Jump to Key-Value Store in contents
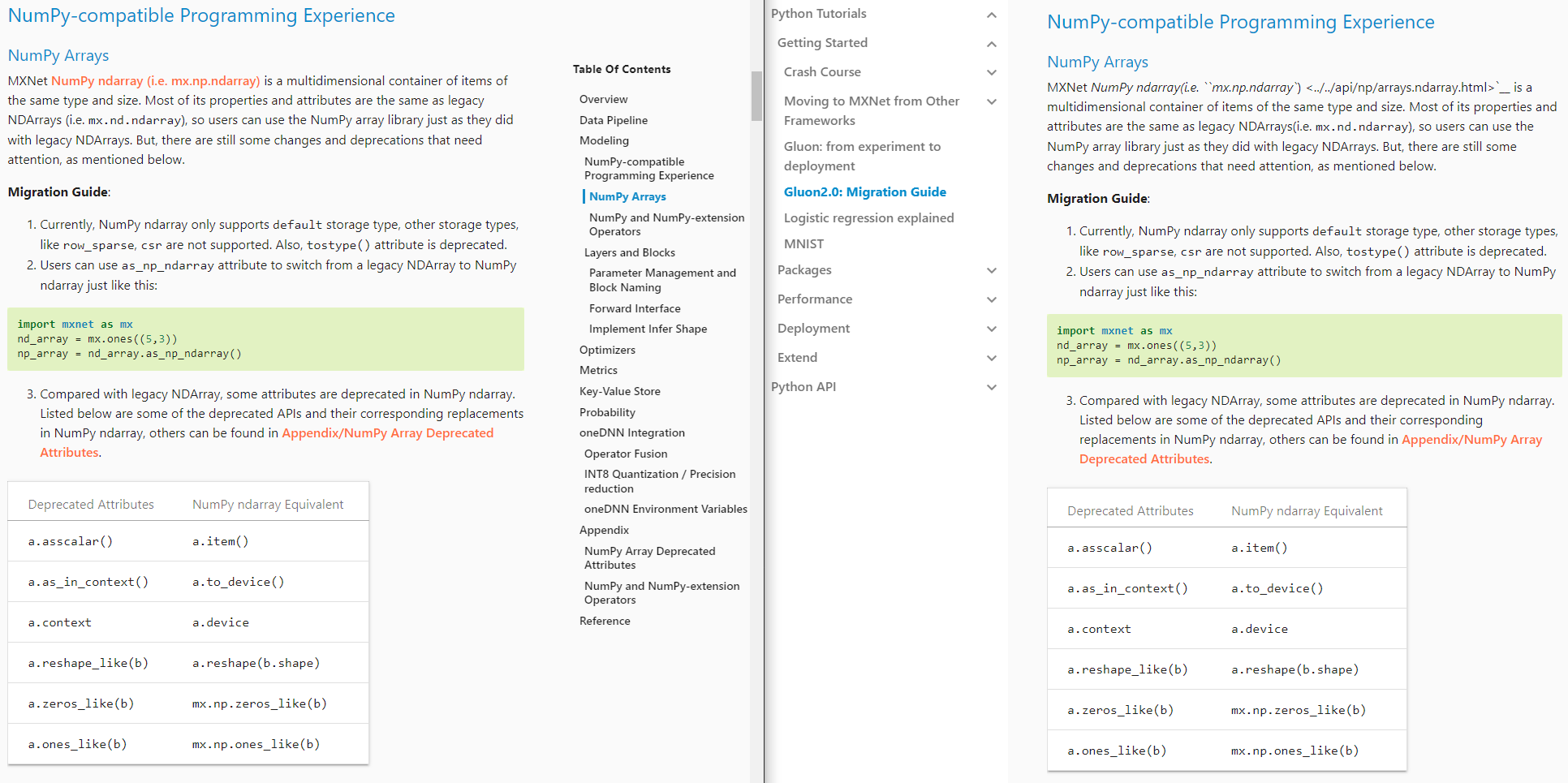This screenshot has width=1568, height=783. click(x=620, y=392)
